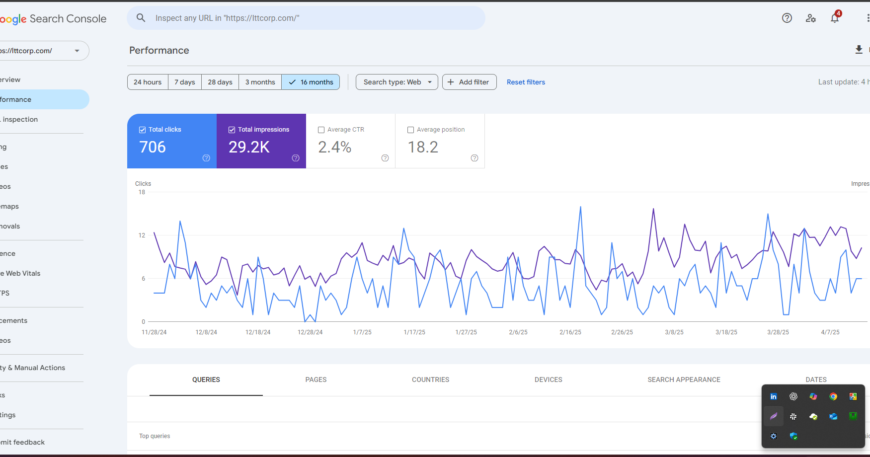The width and height of the screenshot is (870, 457).
Task: Click help icon on Total clicks card
Action: click(206, 158)
